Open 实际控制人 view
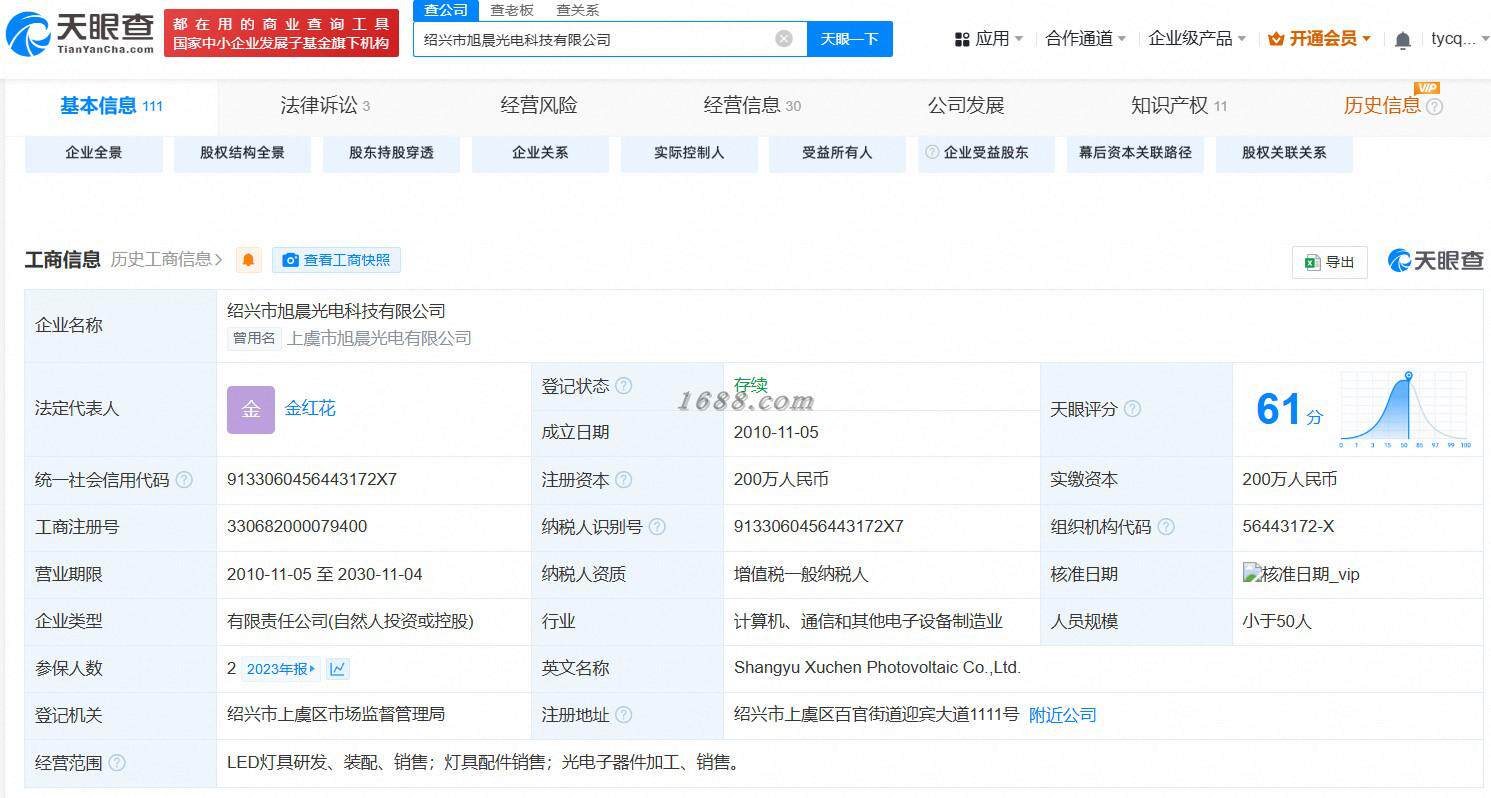1491x798 pixels. (689, 153)
